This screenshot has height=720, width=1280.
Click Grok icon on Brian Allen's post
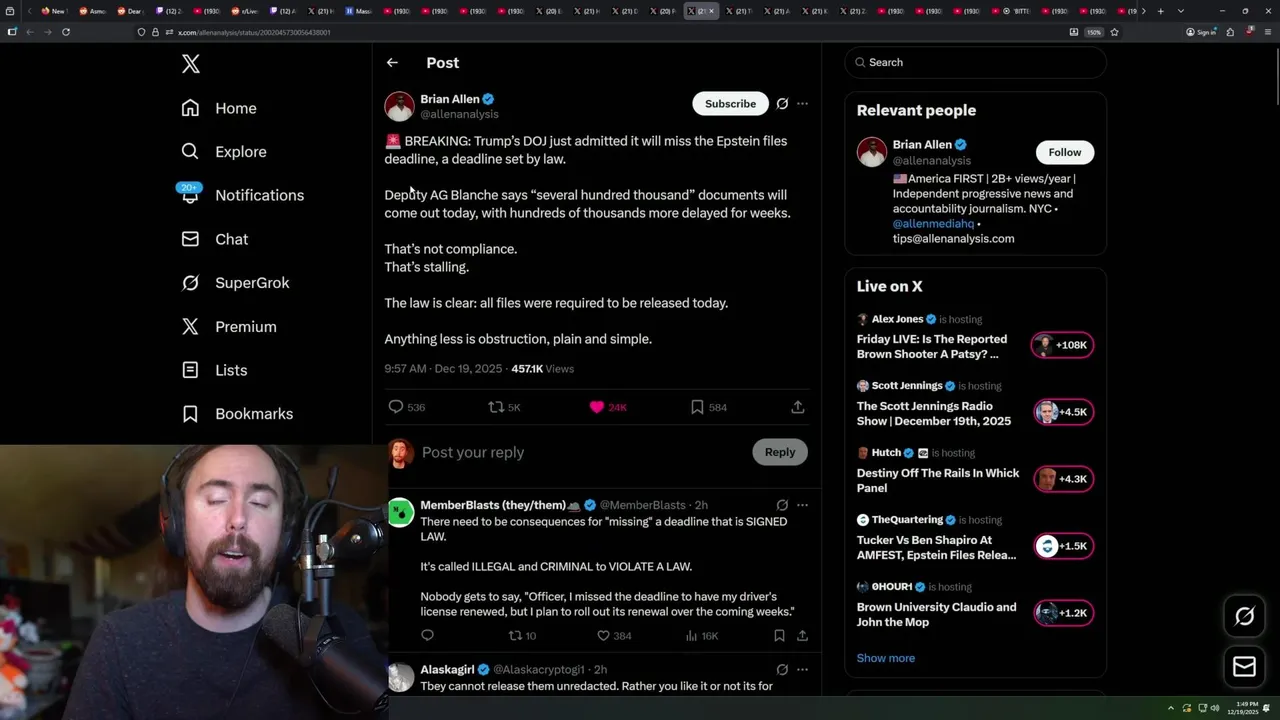[x=782, y=104]
